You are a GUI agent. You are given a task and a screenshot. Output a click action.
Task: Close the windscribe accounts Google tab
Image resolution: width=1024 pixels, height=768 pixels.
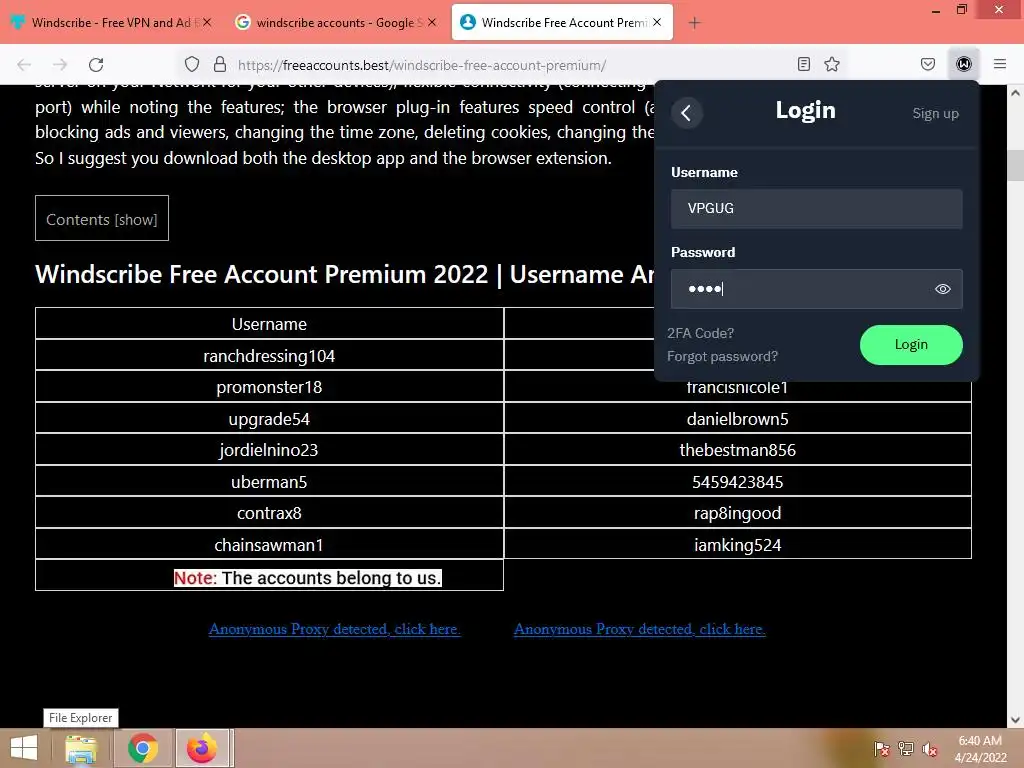[x=432, y=22]
